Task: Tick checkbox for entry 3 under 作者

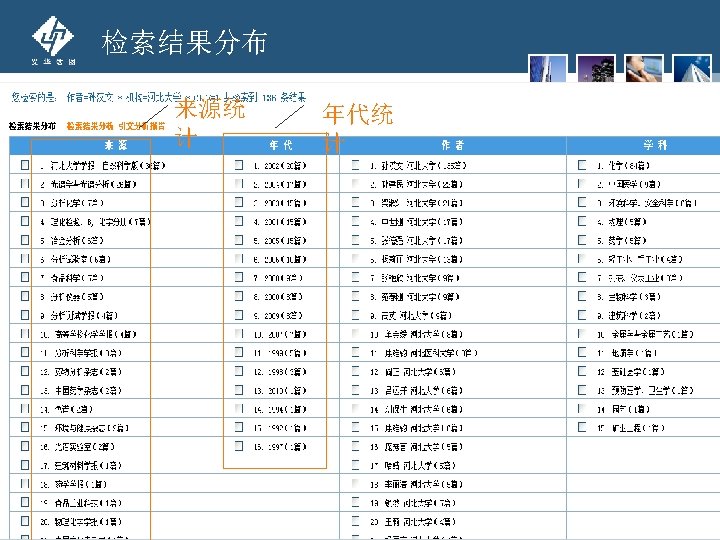Action: pos(355,202)
